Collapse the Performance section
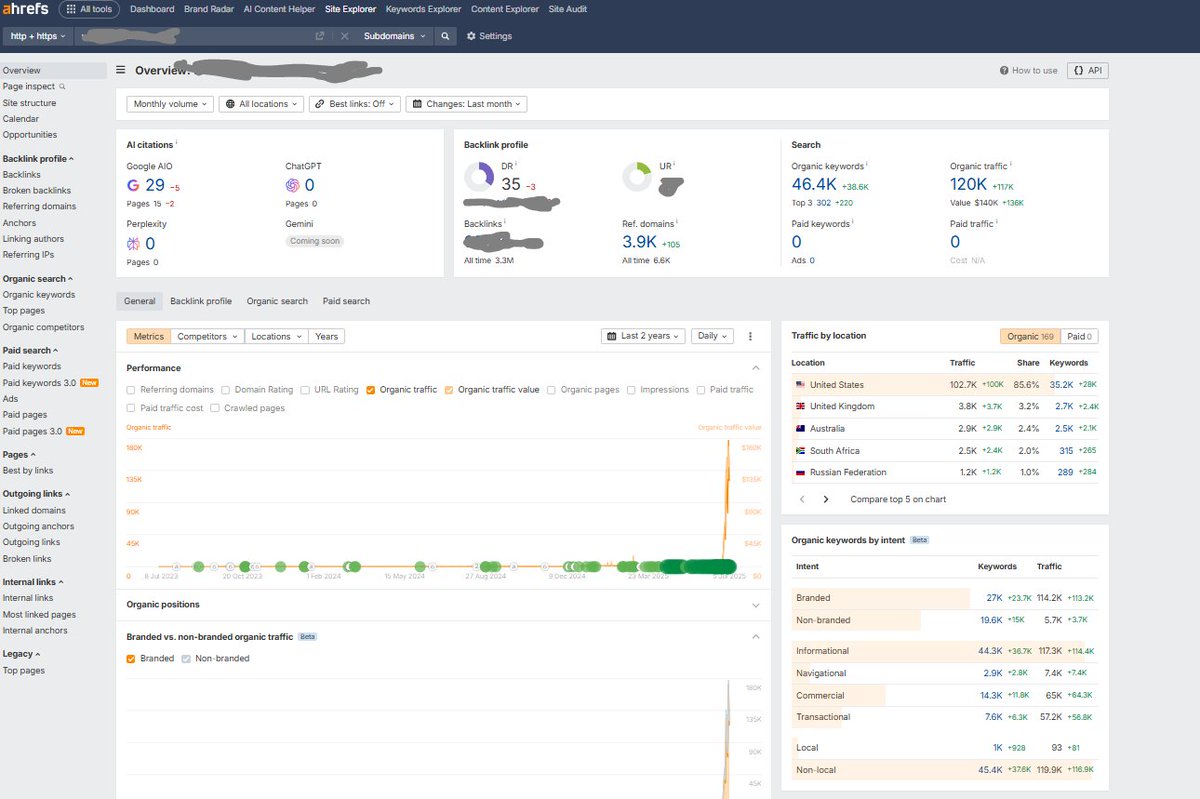 click(x=756, y=368)
